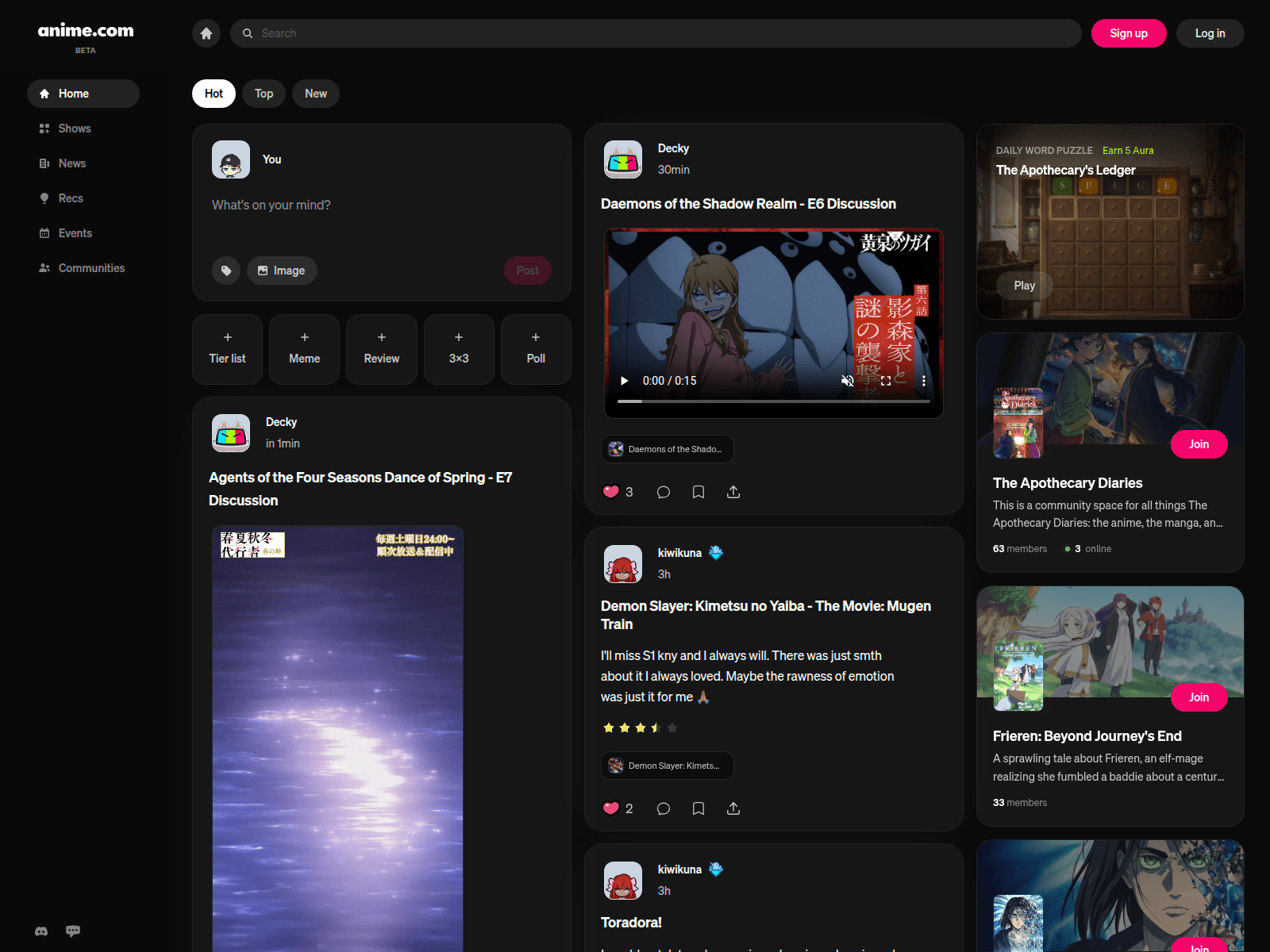Click the Search field
Image resolution: width=1270 pixels, height=952 pixels.
click(656, 33)
